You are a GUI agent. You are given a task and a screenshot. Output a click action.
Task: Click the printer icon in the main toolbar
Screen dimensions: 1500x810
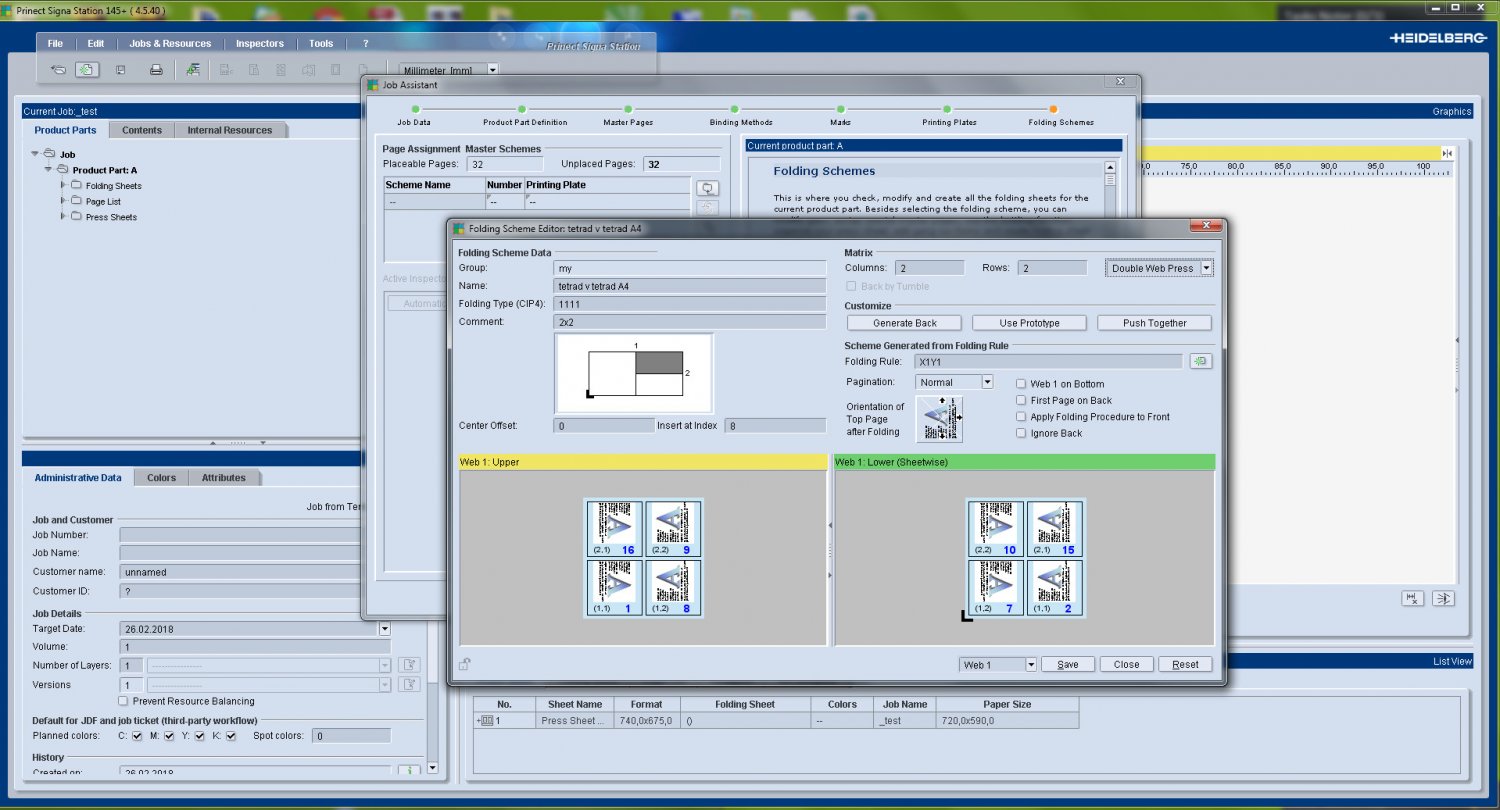(x=156, y=70)
